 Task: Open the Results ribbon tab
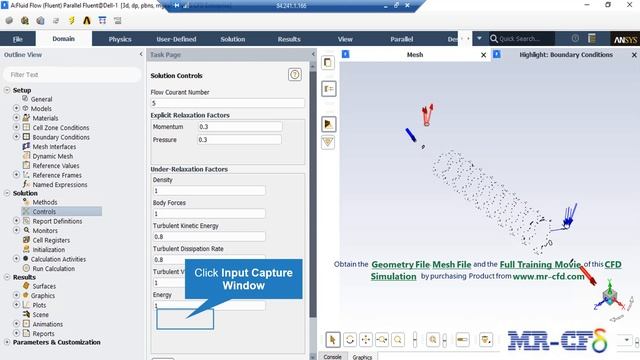289,39
